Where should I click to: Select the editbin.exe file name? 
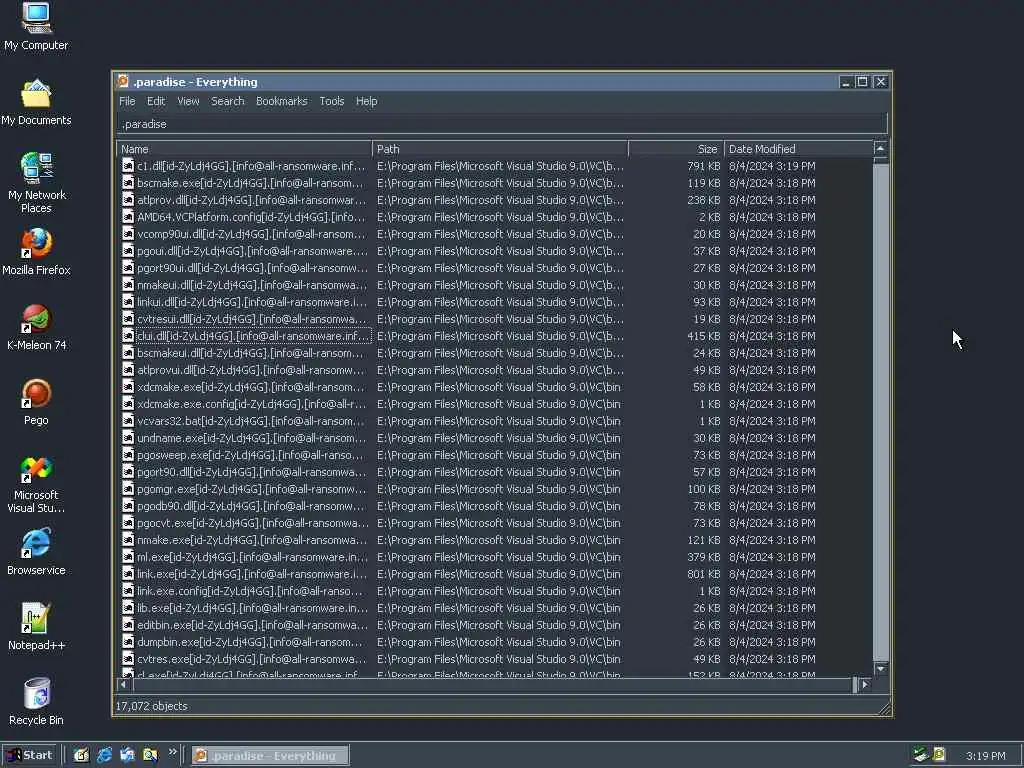click(x=252, y=625)
